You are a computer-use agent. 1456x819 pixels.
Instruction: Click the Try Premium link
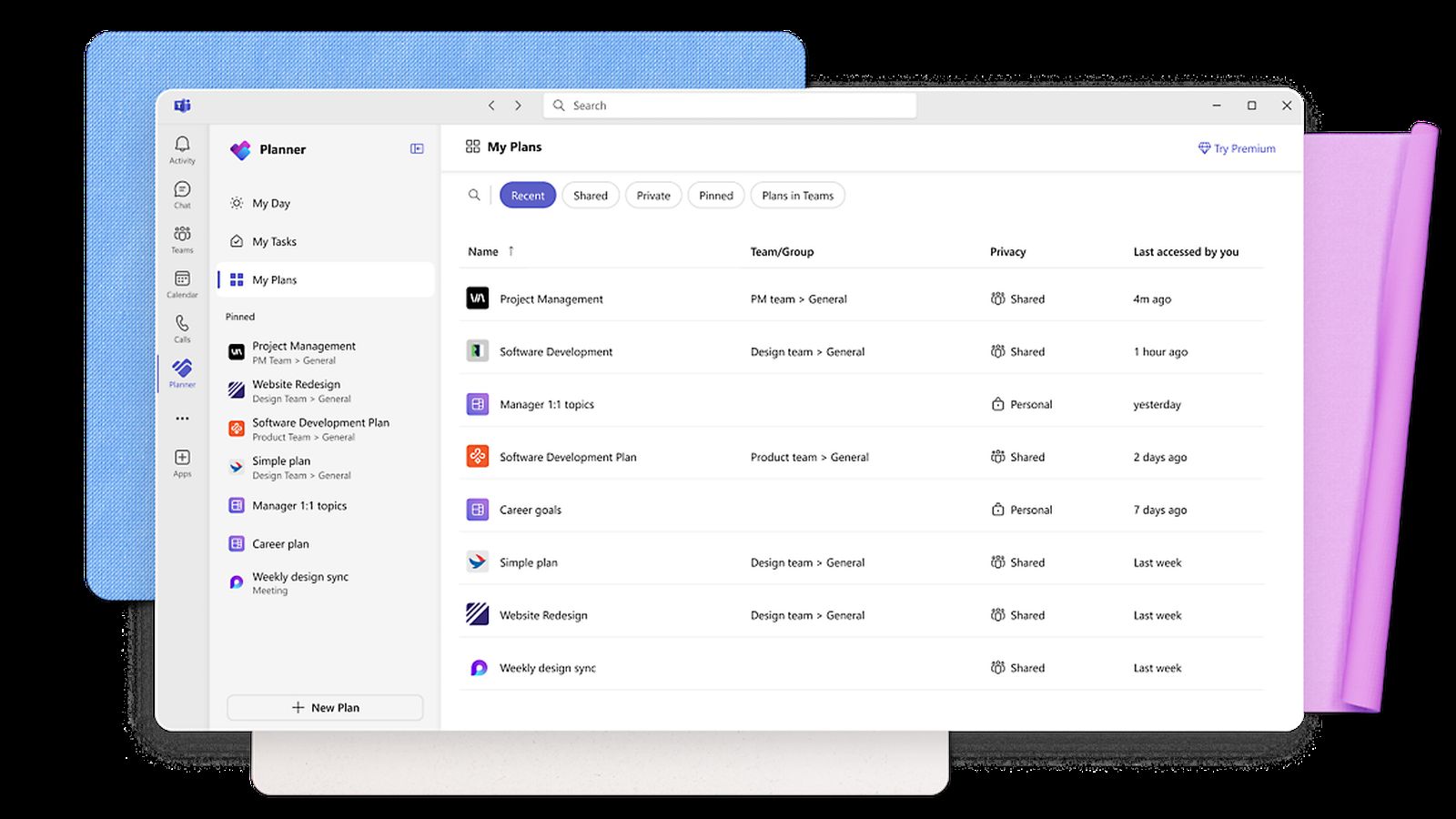click(1237, 148)
